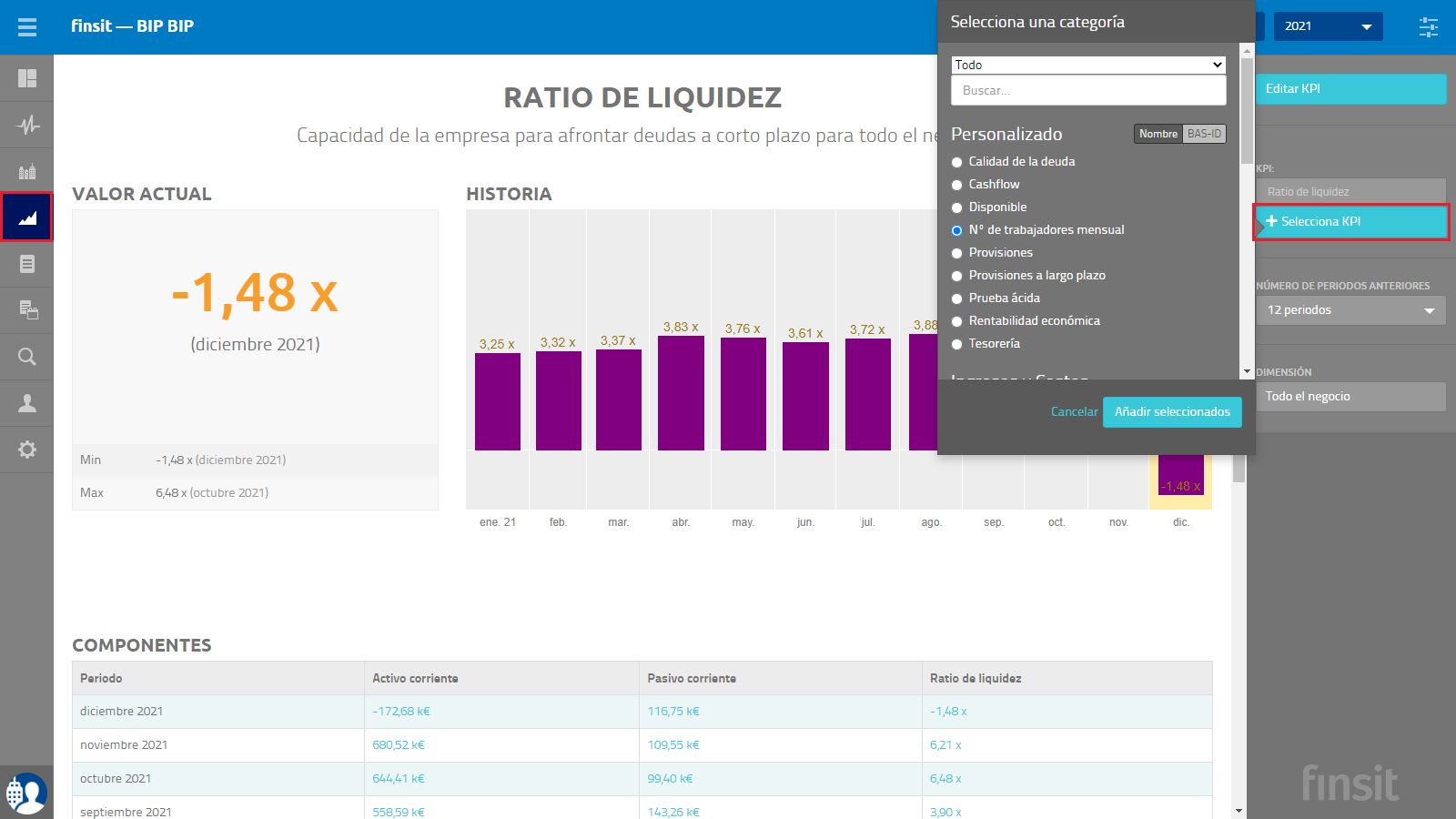Screen dimensions: 1456x819
Task: Select the Cashflow radio option
Action: (x=956, y=185)
